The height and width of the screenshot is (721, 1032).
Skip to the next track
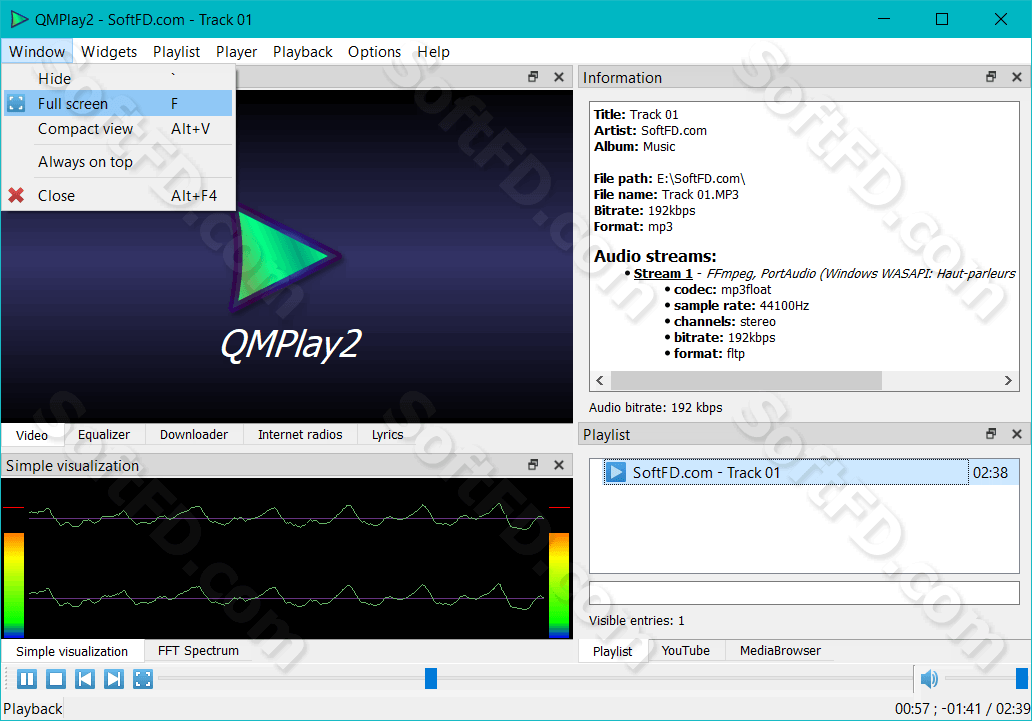coord(114,679)
